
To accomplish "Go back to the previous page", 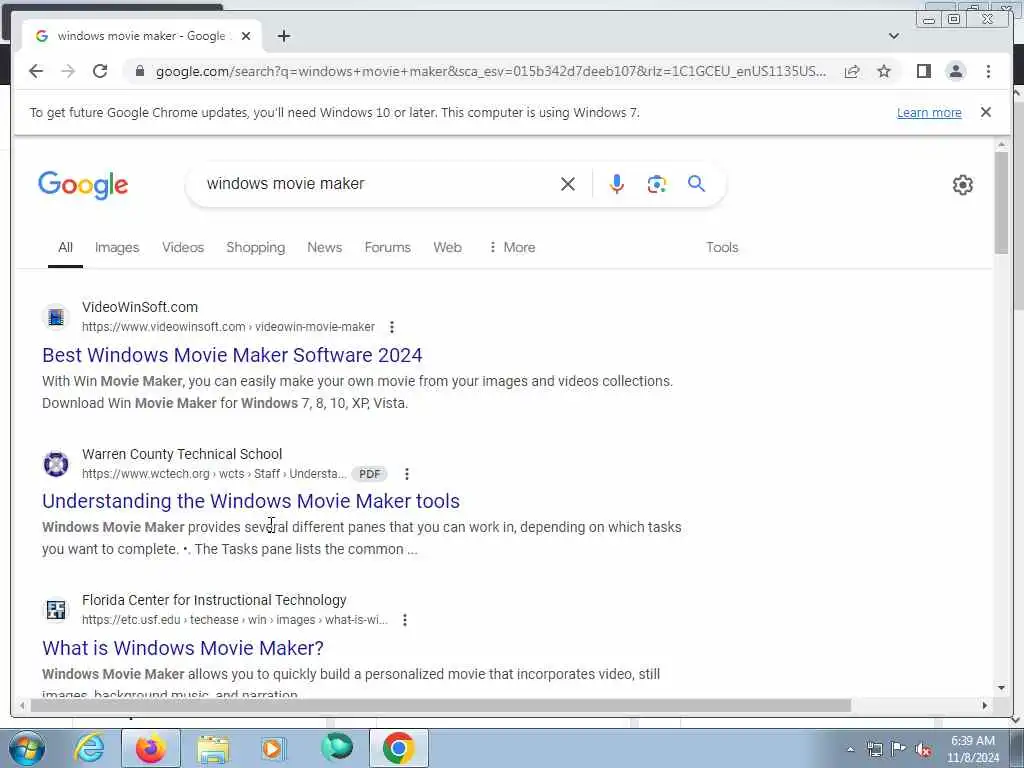I will [36, 71].
